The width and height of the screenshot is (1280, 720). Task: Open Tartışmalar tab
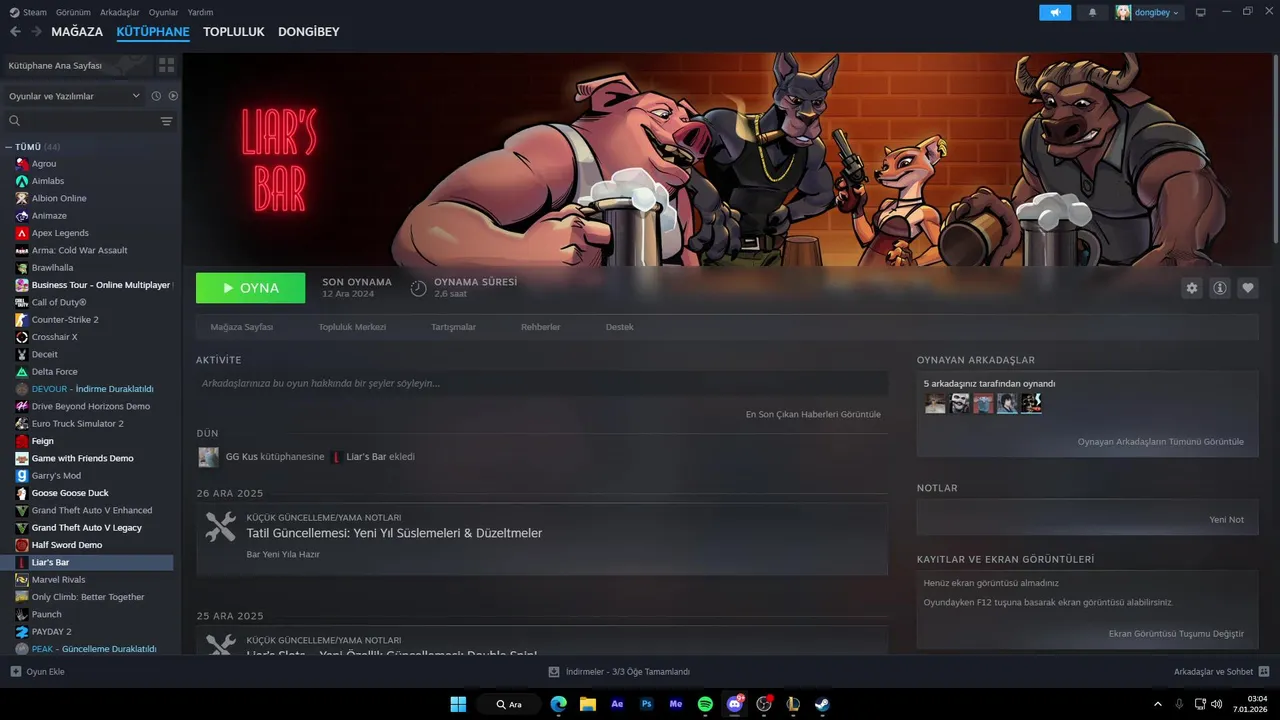click(453, 327)
